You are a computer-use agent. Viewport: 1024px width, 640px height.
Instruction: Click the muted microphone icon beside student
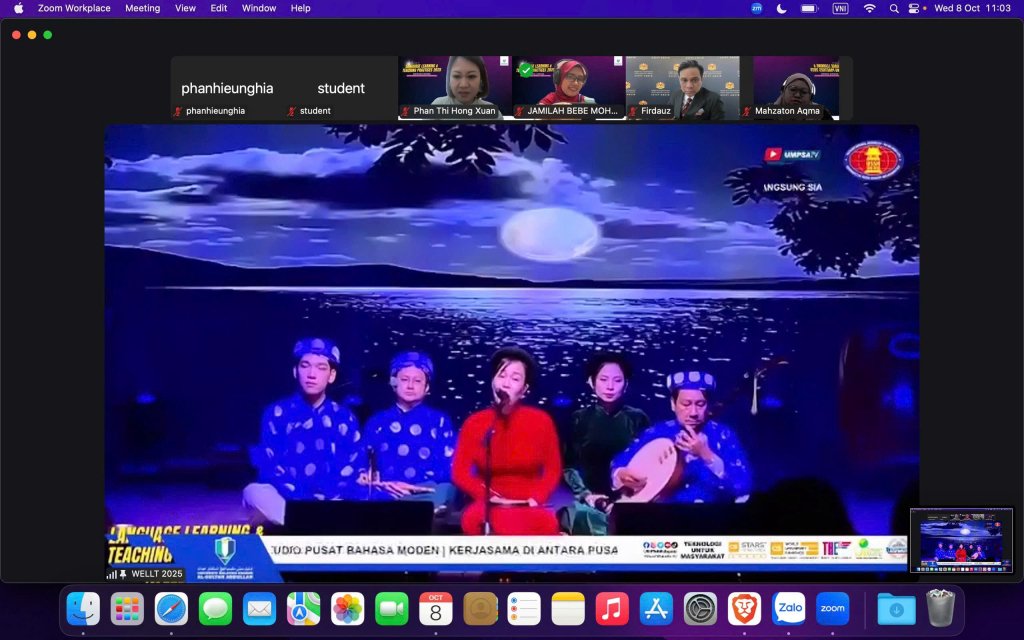[291, 111]
